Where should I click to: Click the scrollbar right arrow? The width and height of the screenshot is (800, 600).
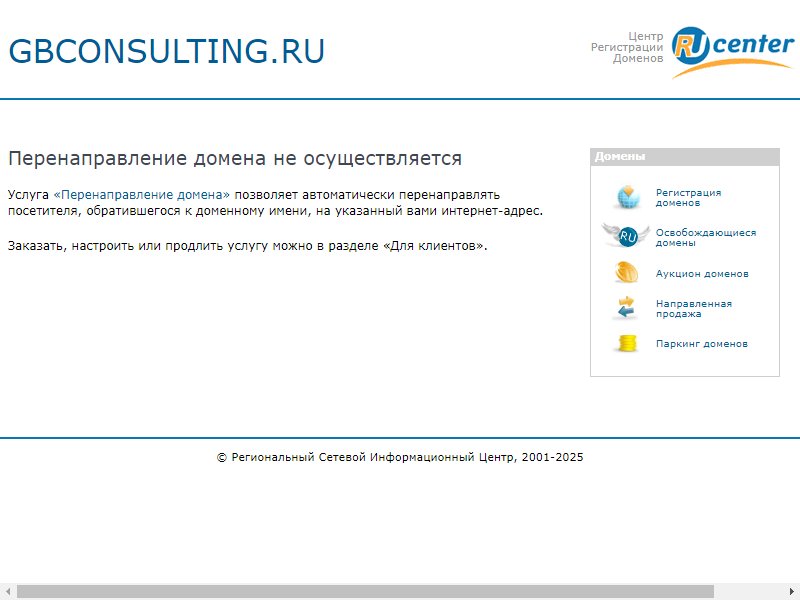792,592
